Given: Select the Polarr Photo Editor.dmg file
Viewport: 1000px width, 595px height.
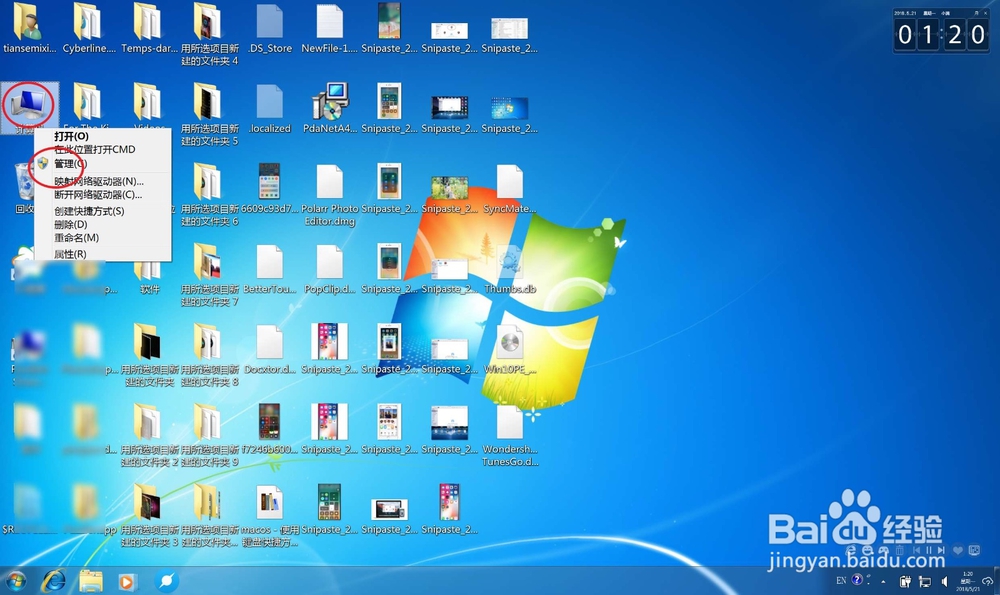Looking at the screenshot, I should 330,195.
